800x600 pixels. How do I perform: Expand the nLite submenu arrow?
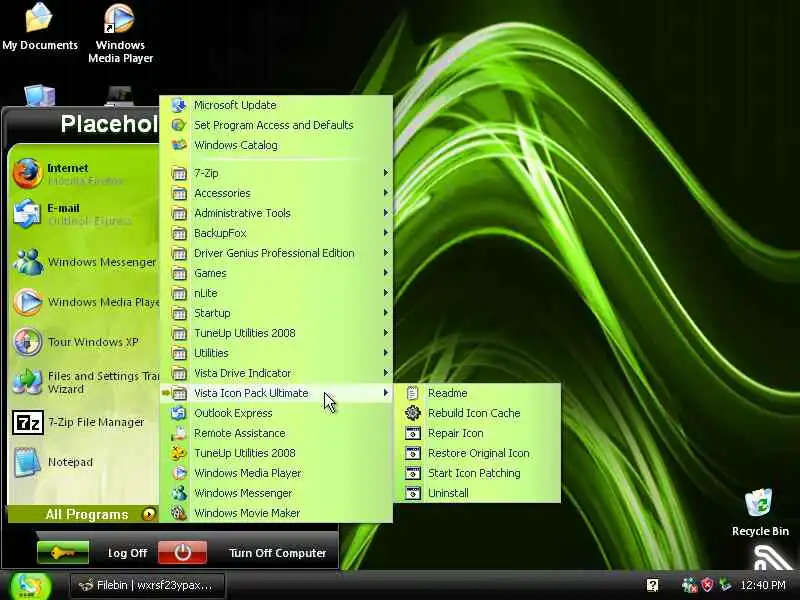[x=386, y=293]
